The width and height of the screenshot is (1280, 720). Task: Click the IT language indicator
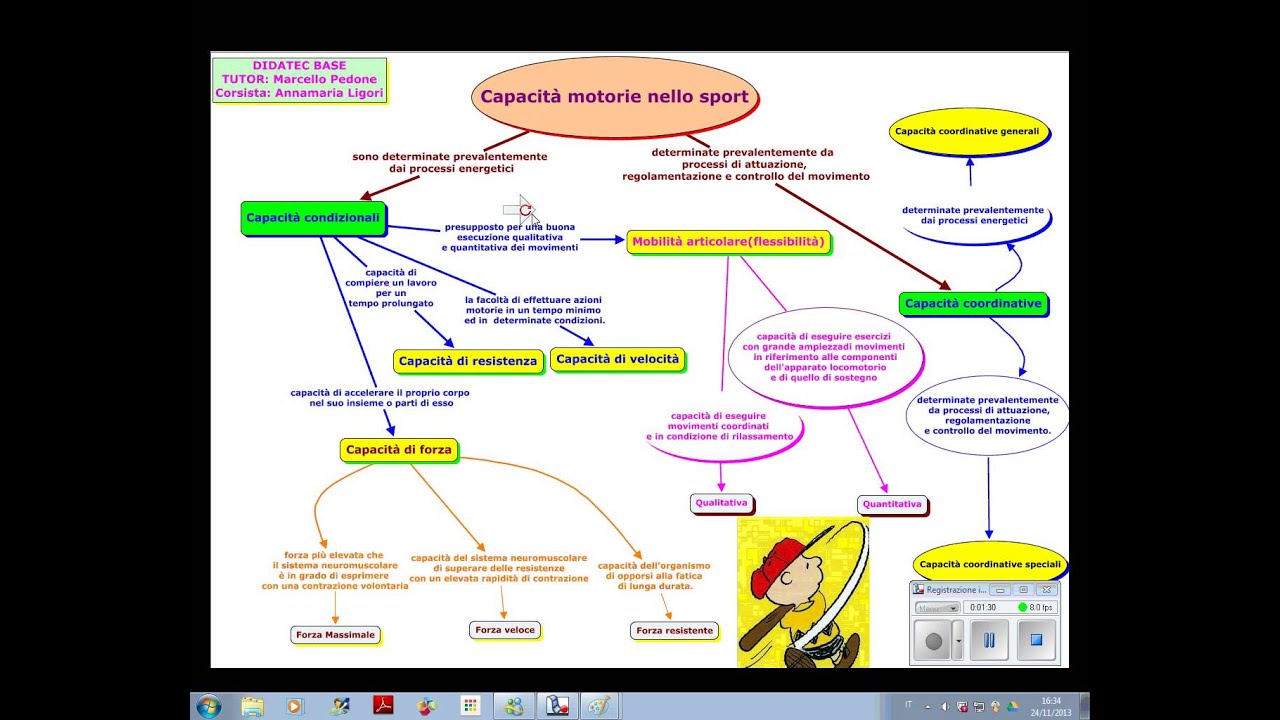908,705
